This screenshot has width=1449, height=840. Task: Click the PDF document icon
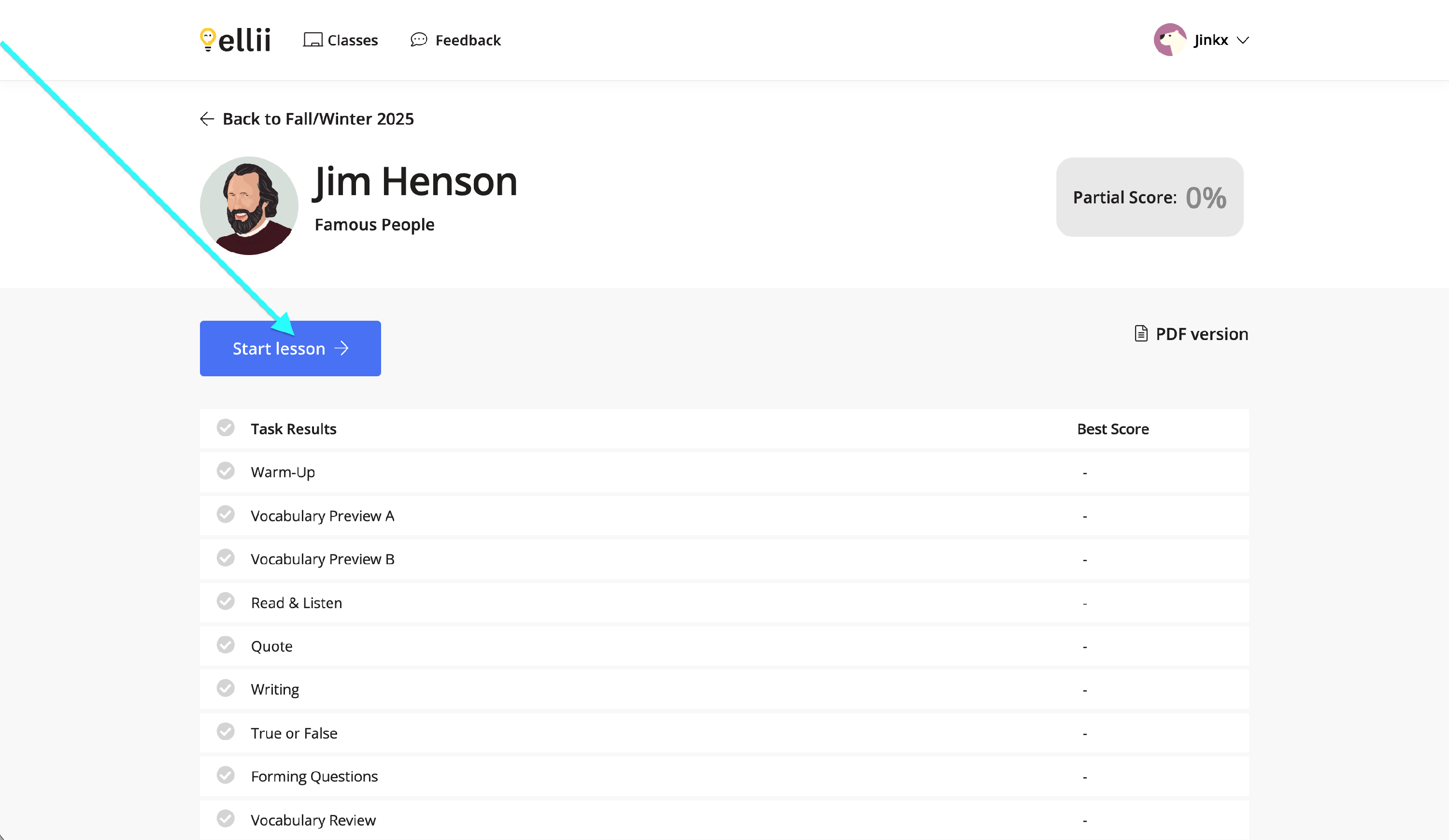1141,333
